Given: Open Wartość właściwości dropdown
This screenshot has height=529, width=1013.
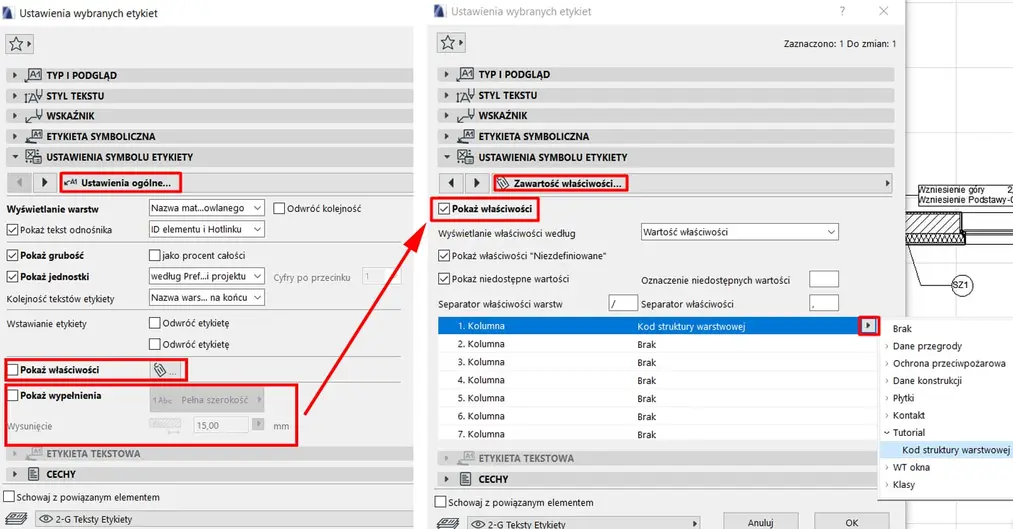Looking at the screenshot, I should click(x=740, y=232).
